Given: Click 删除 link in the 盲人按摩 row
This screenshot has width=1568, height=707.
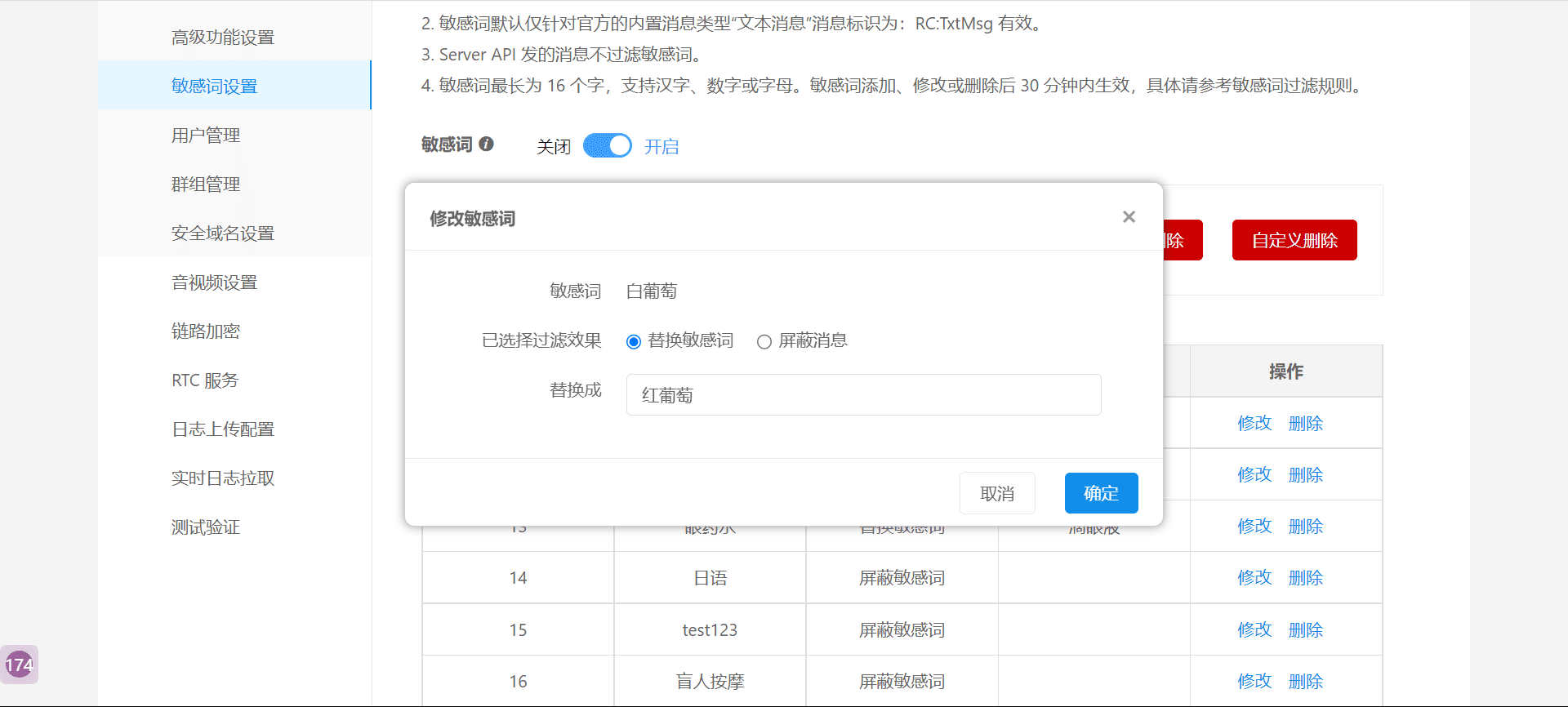Looking at the screenshot, I should (x=1306, y=681).
